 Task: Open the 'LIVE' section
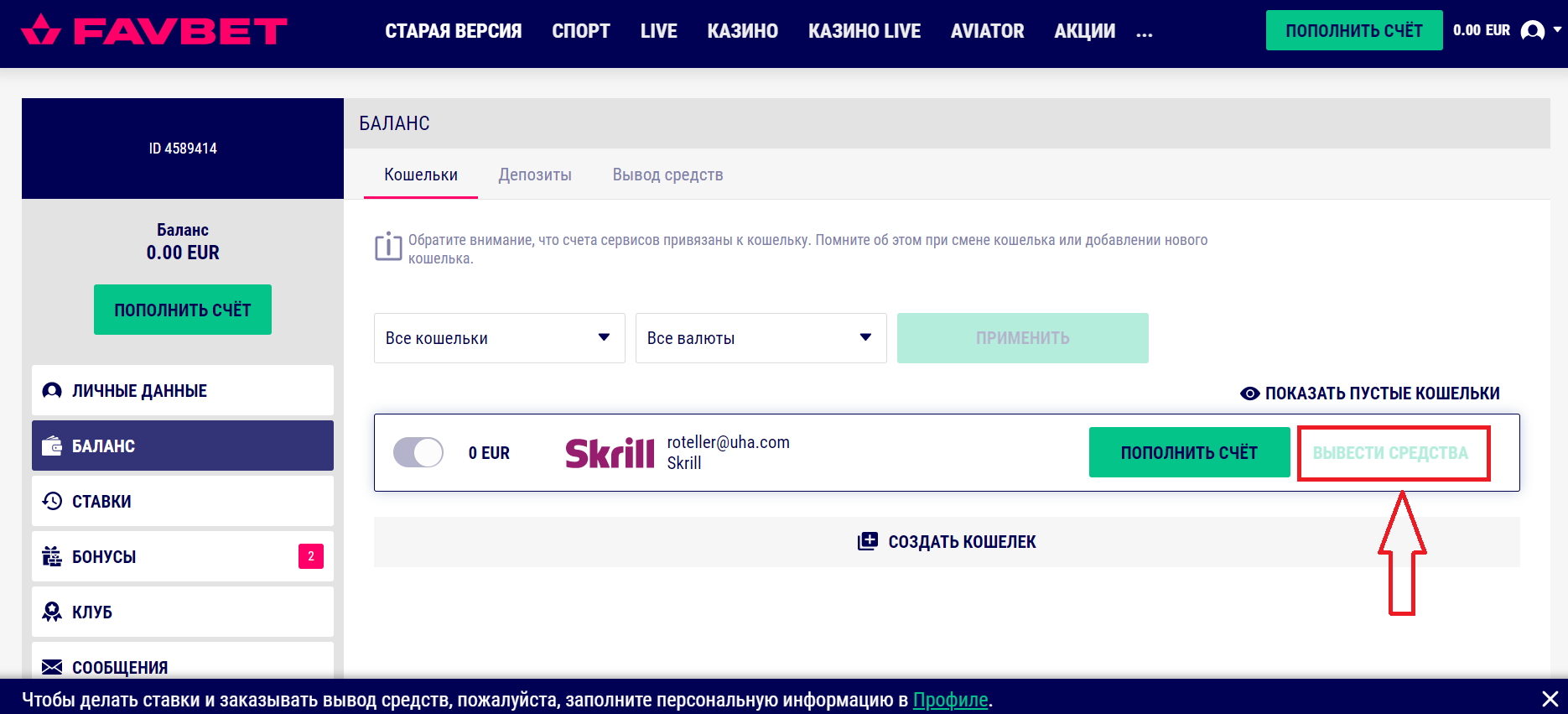click(x=659, y=31)
